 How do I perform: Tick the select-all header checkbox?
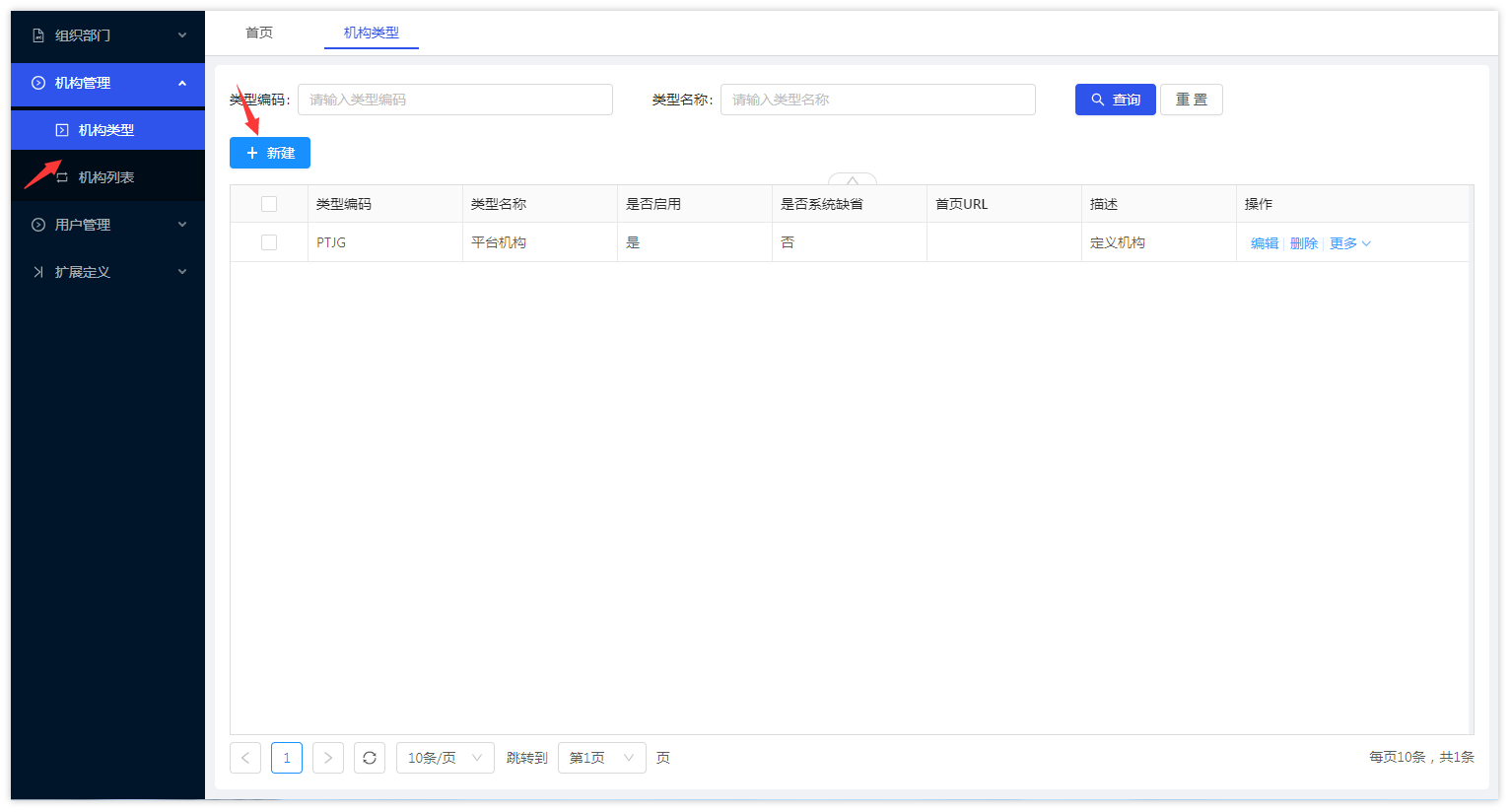coord(269,204)
